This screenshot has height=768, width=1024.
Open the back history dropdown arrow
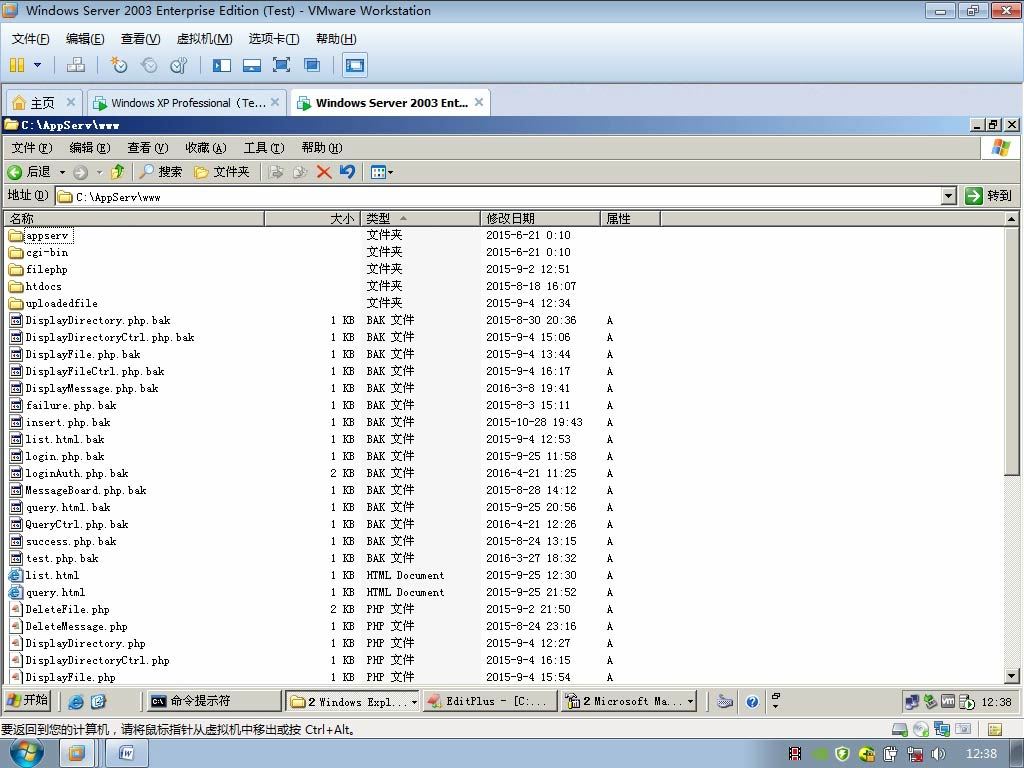coord(63,172)
